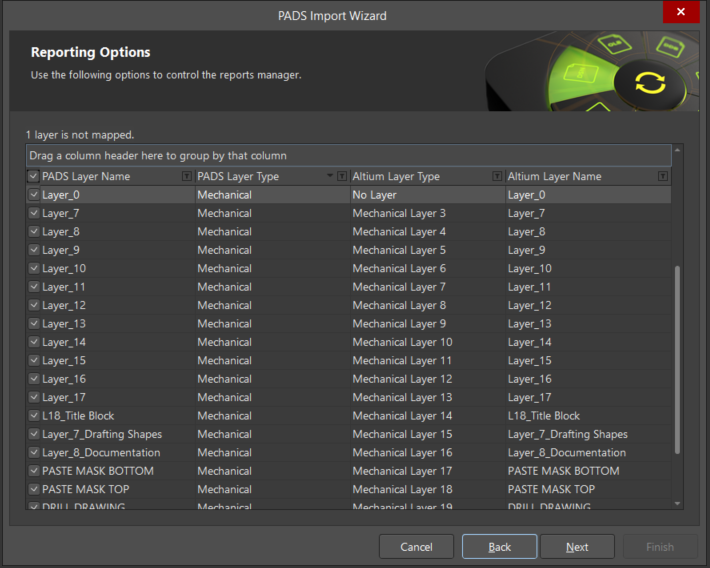Sort by Altium Layer Type column header
Screen dimensions: 710x568
pos(396,176)
